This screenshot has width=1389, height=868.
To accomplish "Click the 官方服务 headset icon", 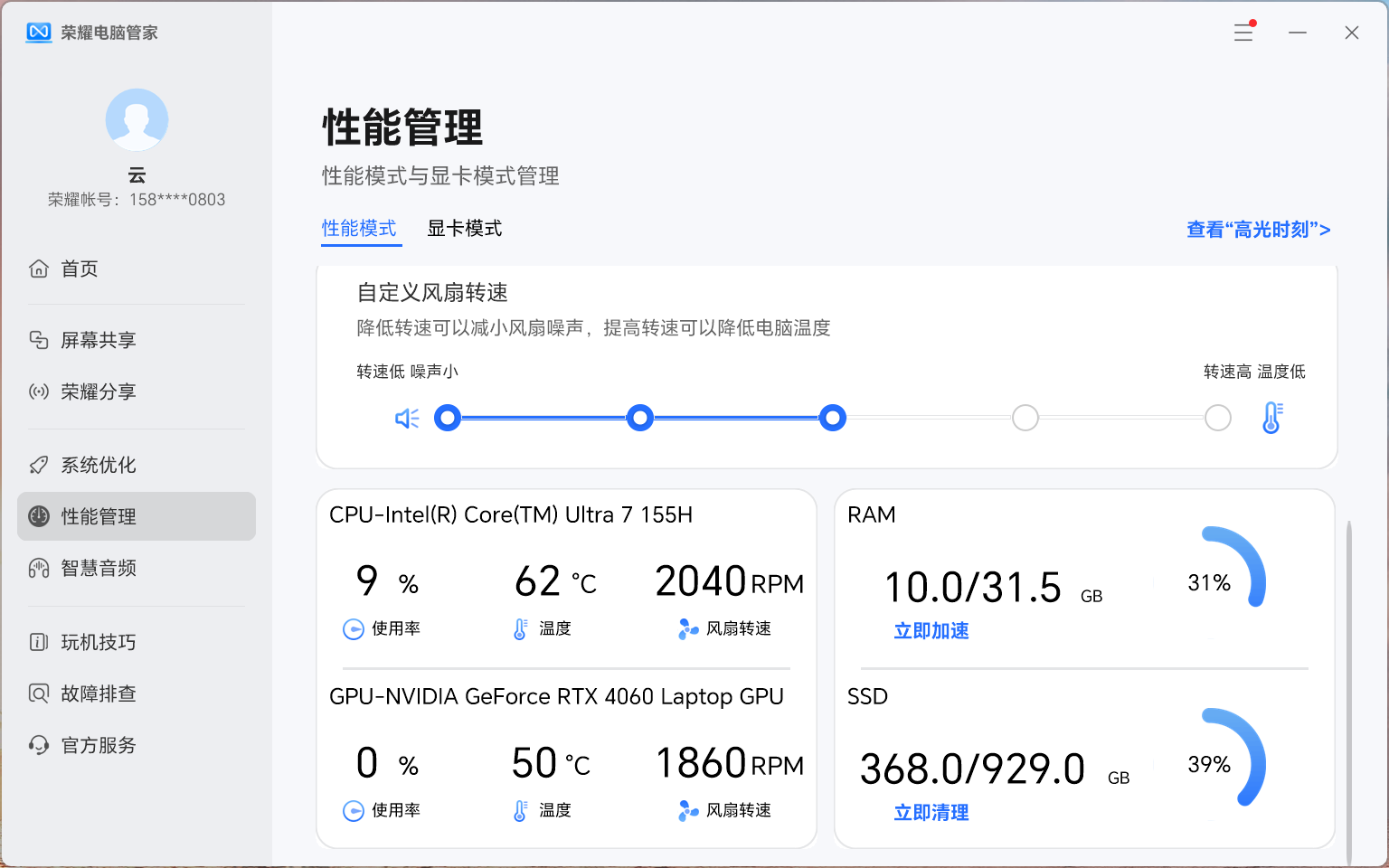I will click(x=39, y=745).
